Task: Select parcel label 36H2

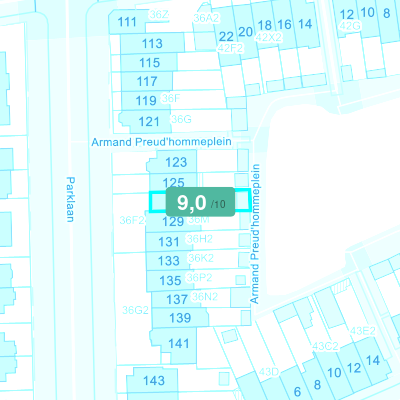Action: coord(200,239)
